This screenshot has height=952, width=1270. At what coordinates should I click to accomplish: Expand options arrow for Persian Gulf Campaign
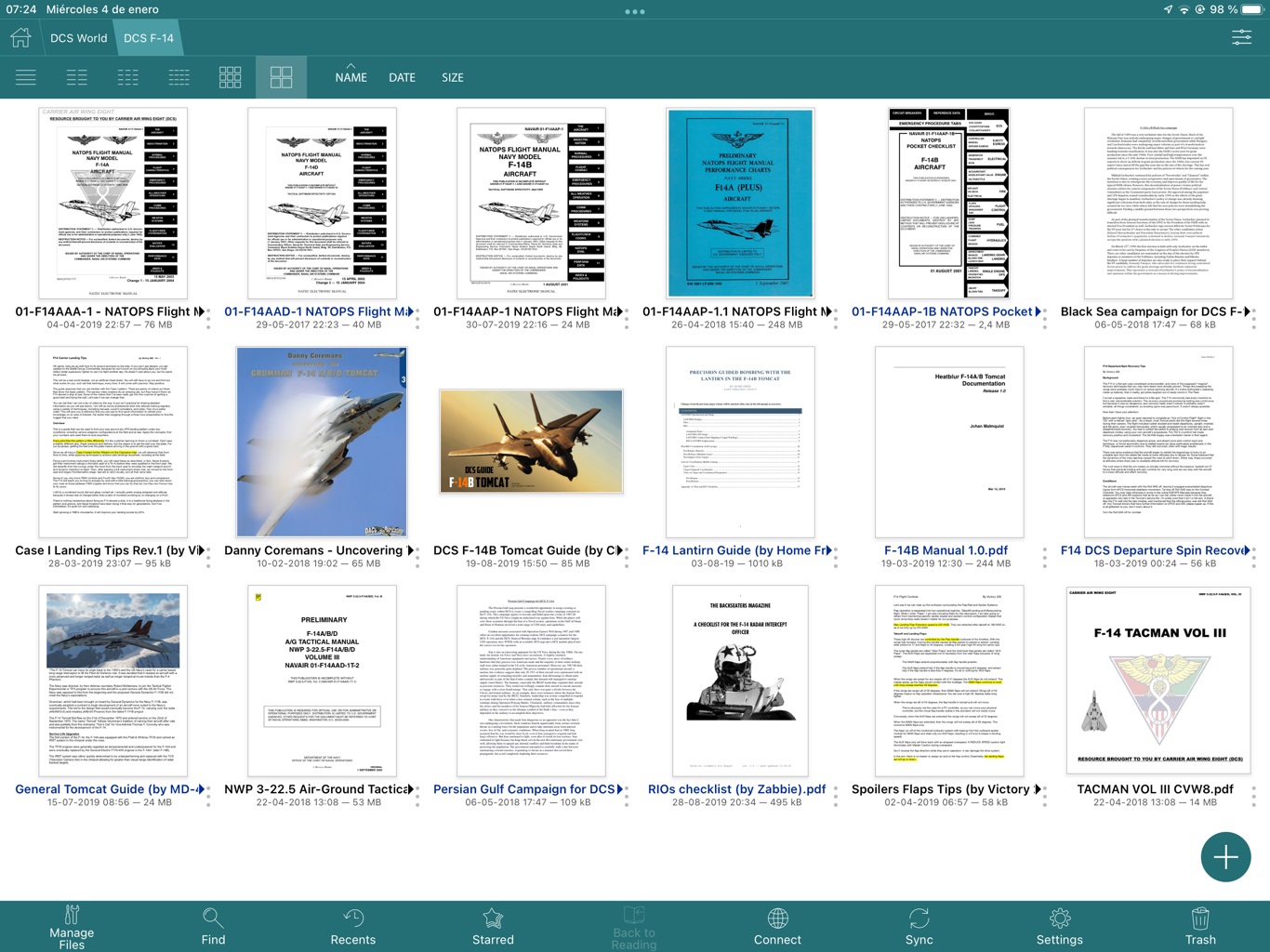(620, 789)
